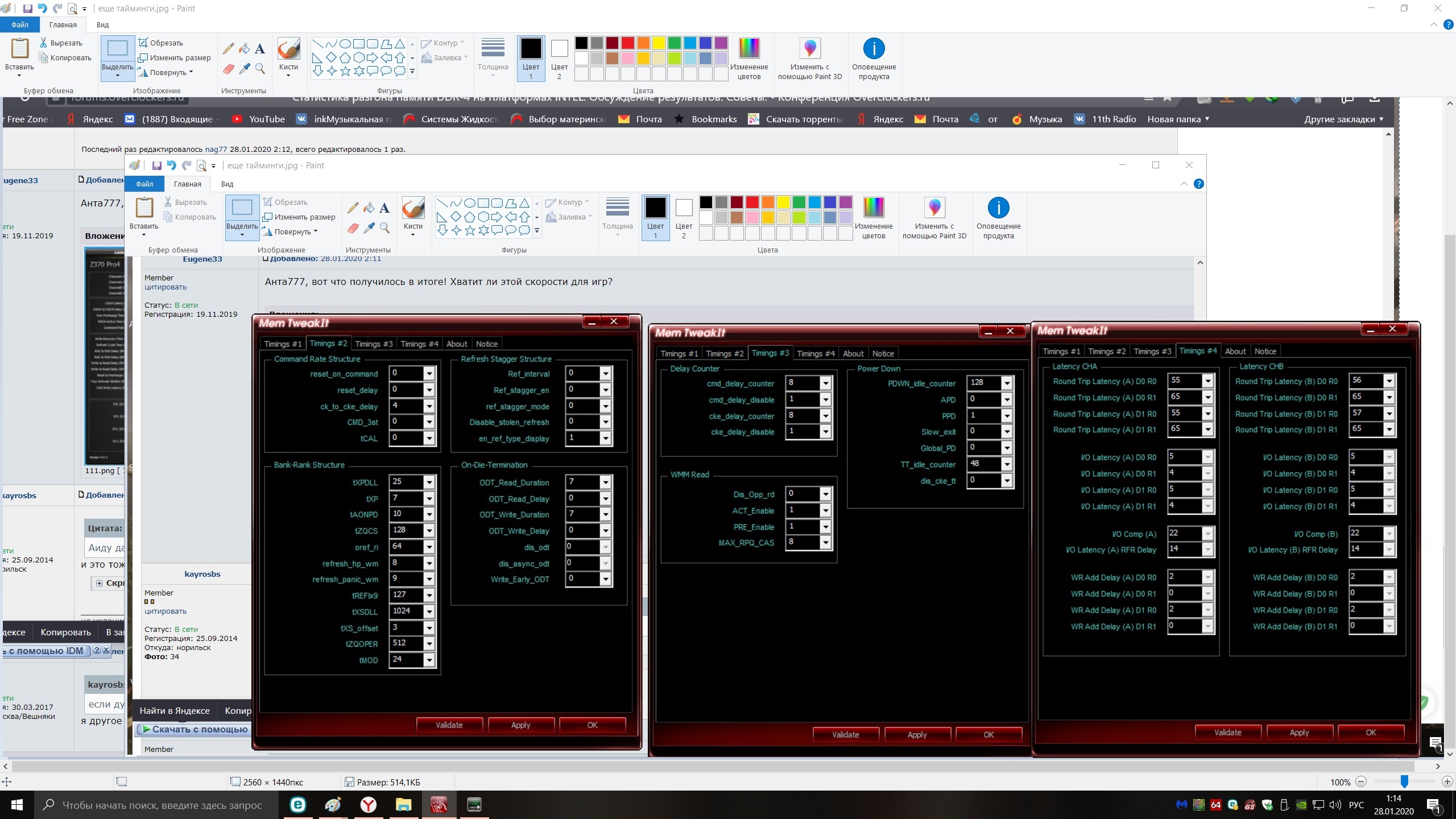Pick the Fill bucket tool in the top ribbon
This screenshot has width=1456, height=819.
(244, 49)
